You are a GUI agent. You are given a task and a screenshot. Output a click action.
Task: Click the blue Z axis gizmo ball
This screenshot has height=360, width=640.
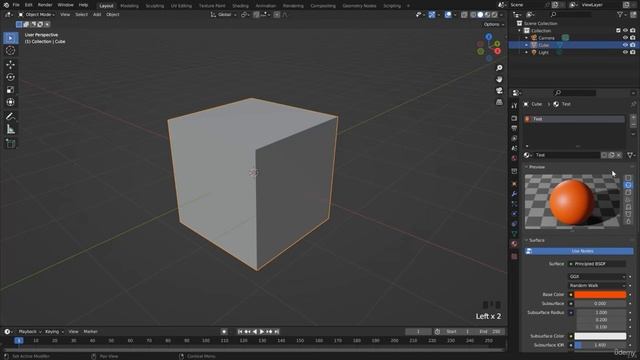click(489, 37)
